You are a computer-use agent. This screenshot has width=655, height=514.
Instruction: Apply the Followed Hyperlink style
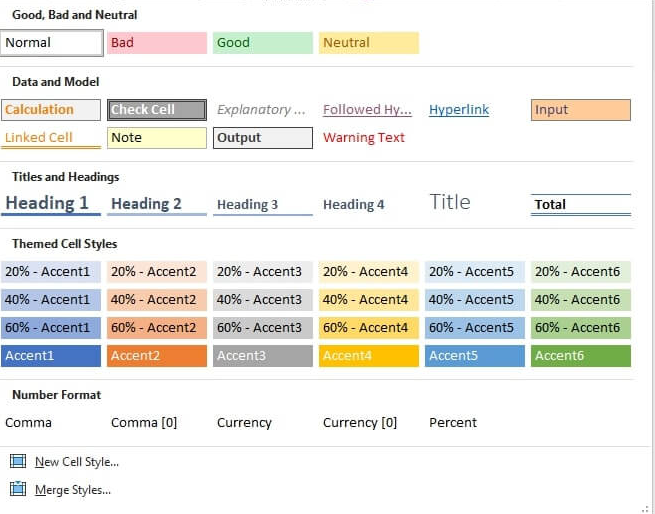[x=367, y=110]
